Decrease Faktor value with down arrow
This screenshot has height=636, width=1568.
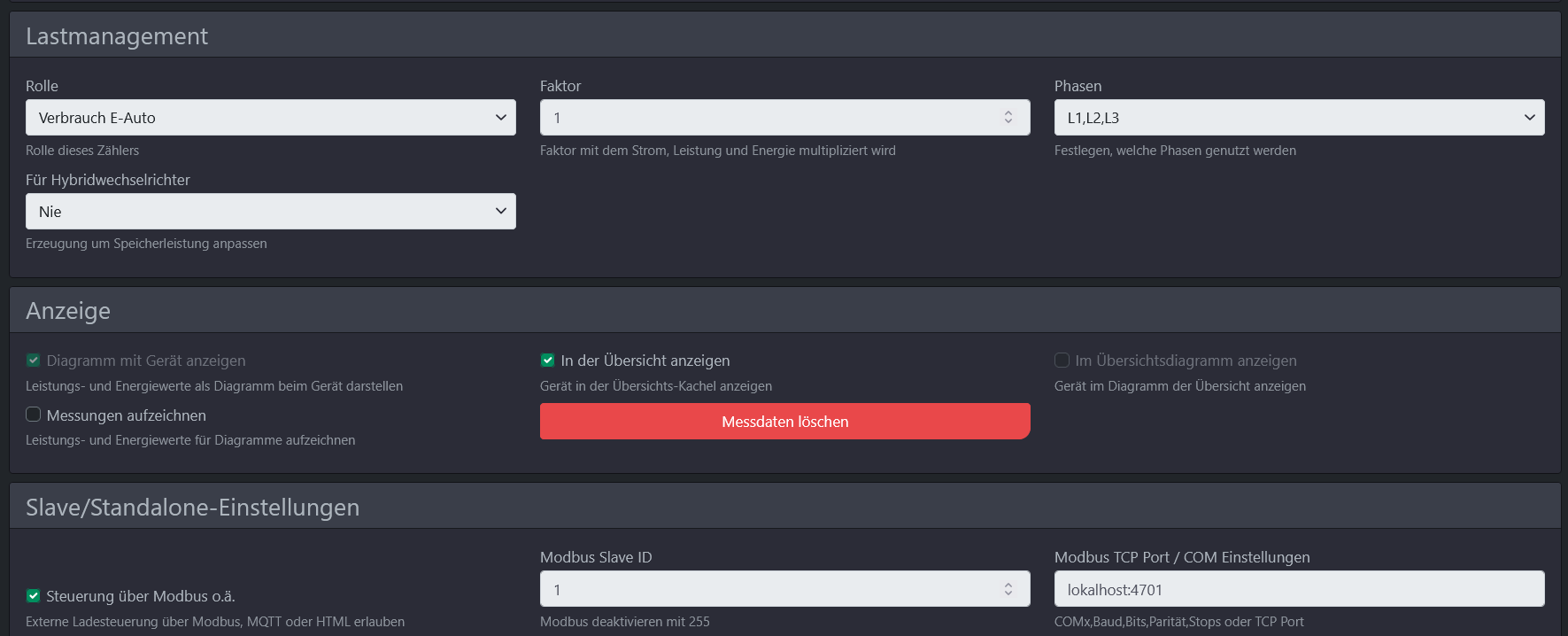tap(1008, 122)
